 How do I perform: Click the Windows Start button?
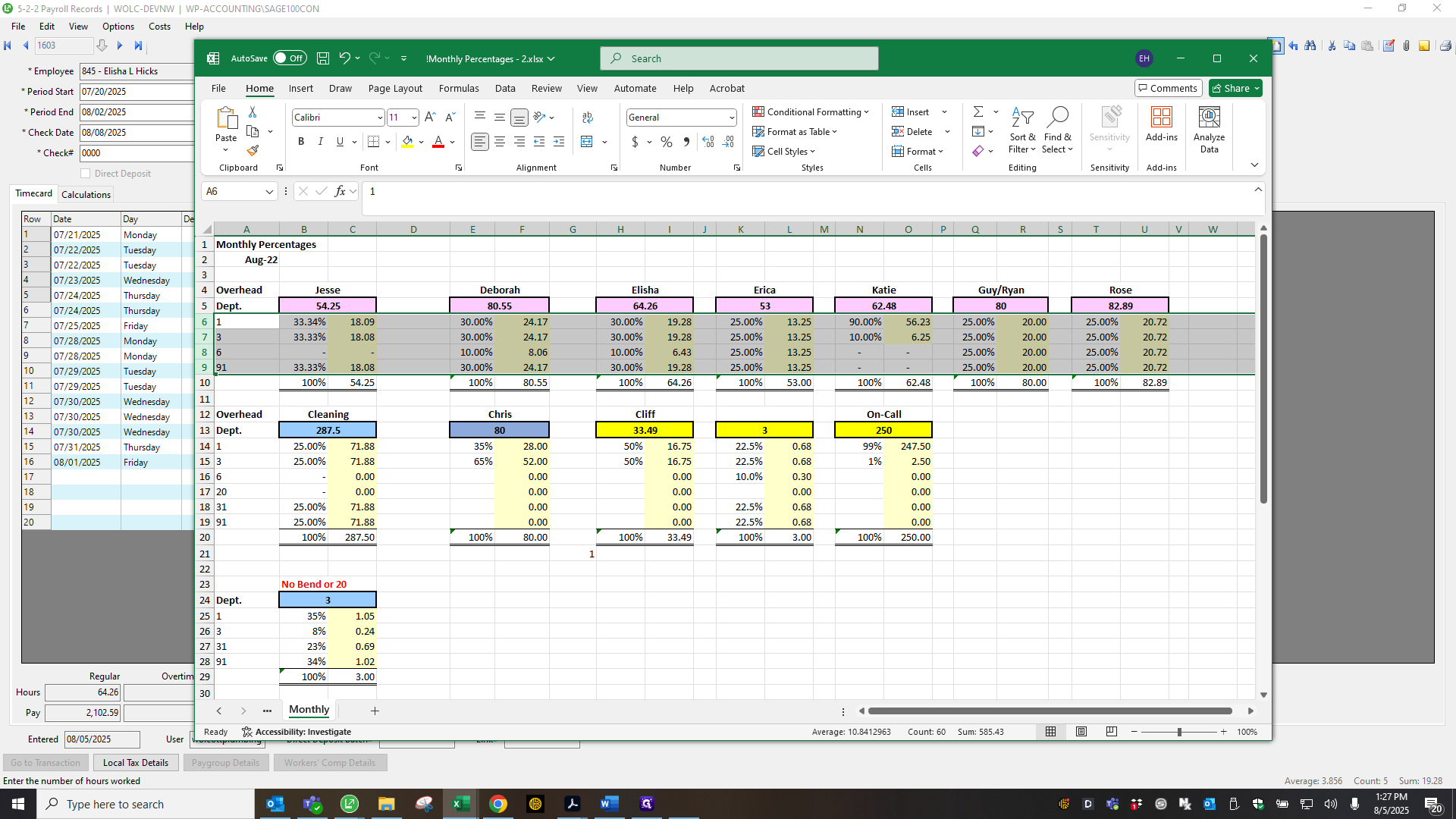[x=18, y=804]
